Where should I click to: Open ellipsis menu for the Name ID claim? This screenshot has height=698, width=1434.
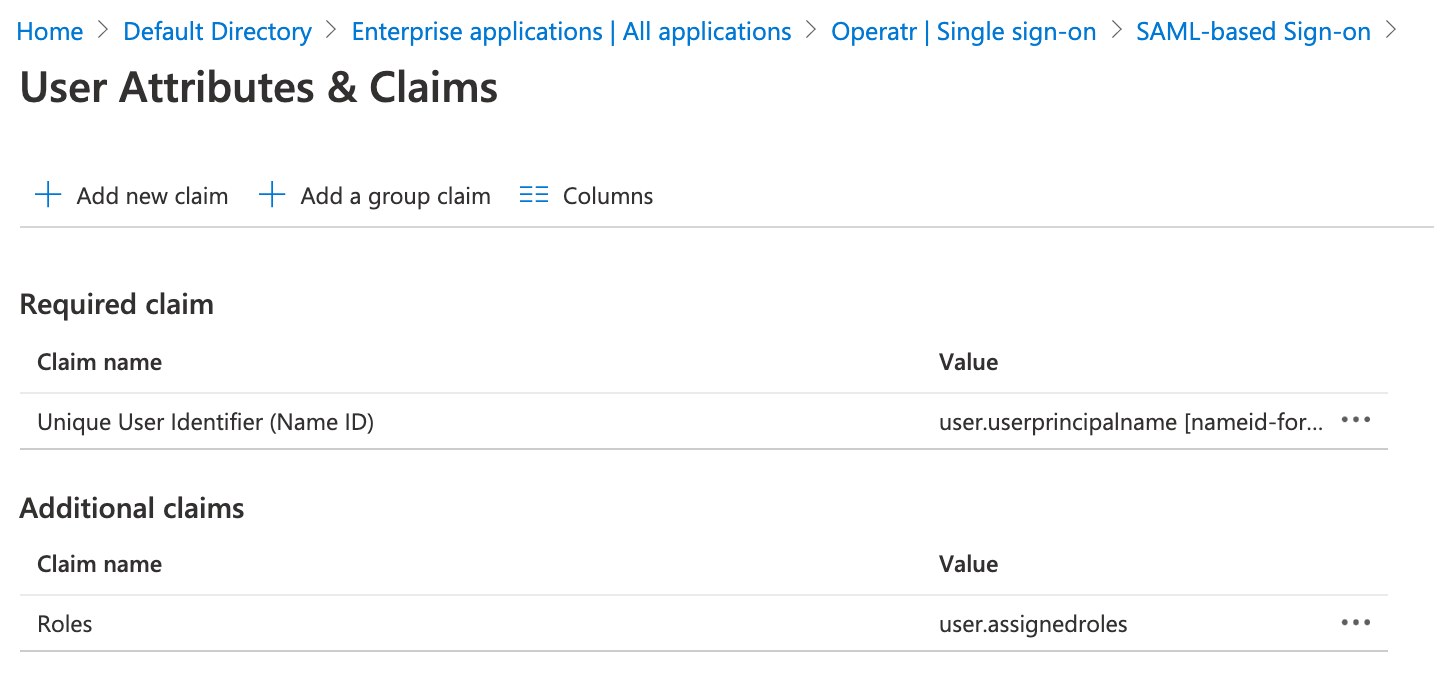tap(1355, 421)
